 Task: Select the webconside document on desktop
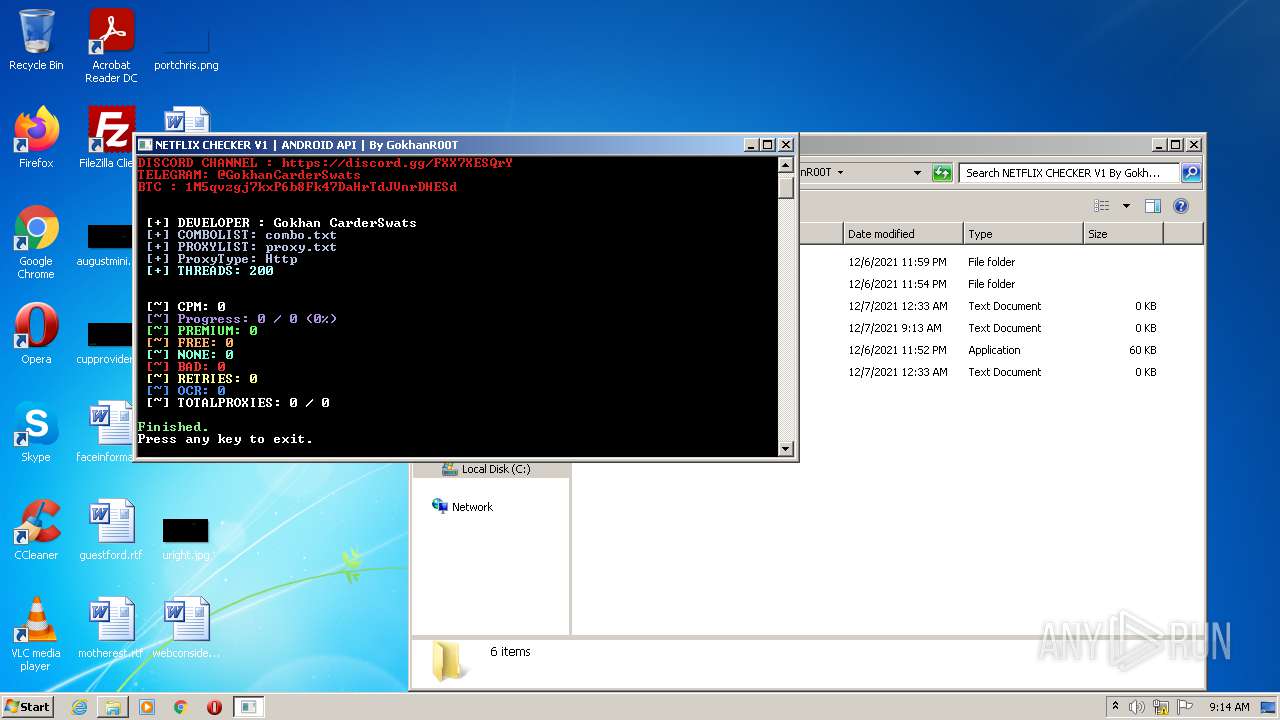pos(186,628)
